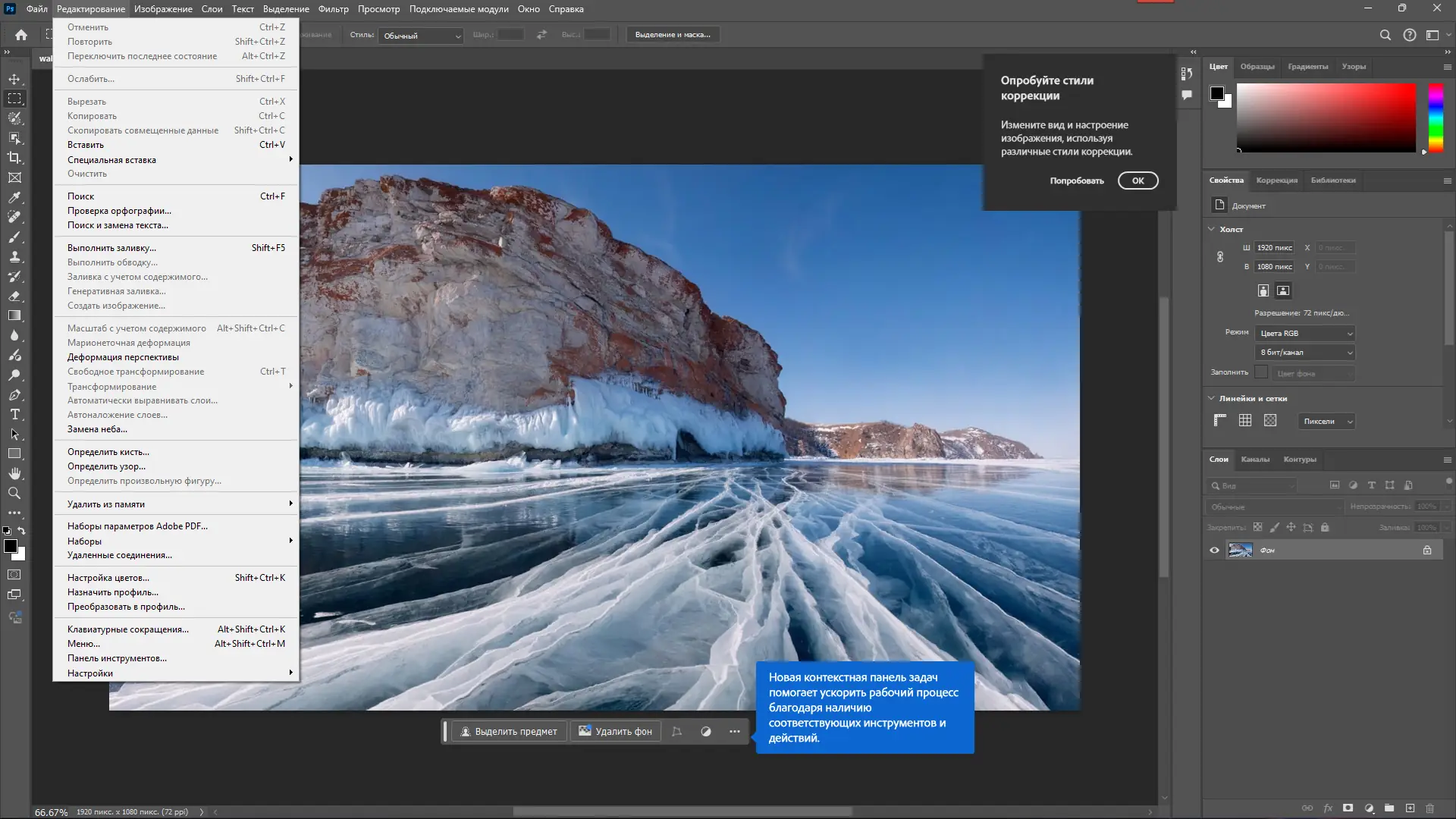This screenshot has width=1456, height=819.
Task: Click the vertical hue spectrum strip
Action: click(x=1436, y=118)
